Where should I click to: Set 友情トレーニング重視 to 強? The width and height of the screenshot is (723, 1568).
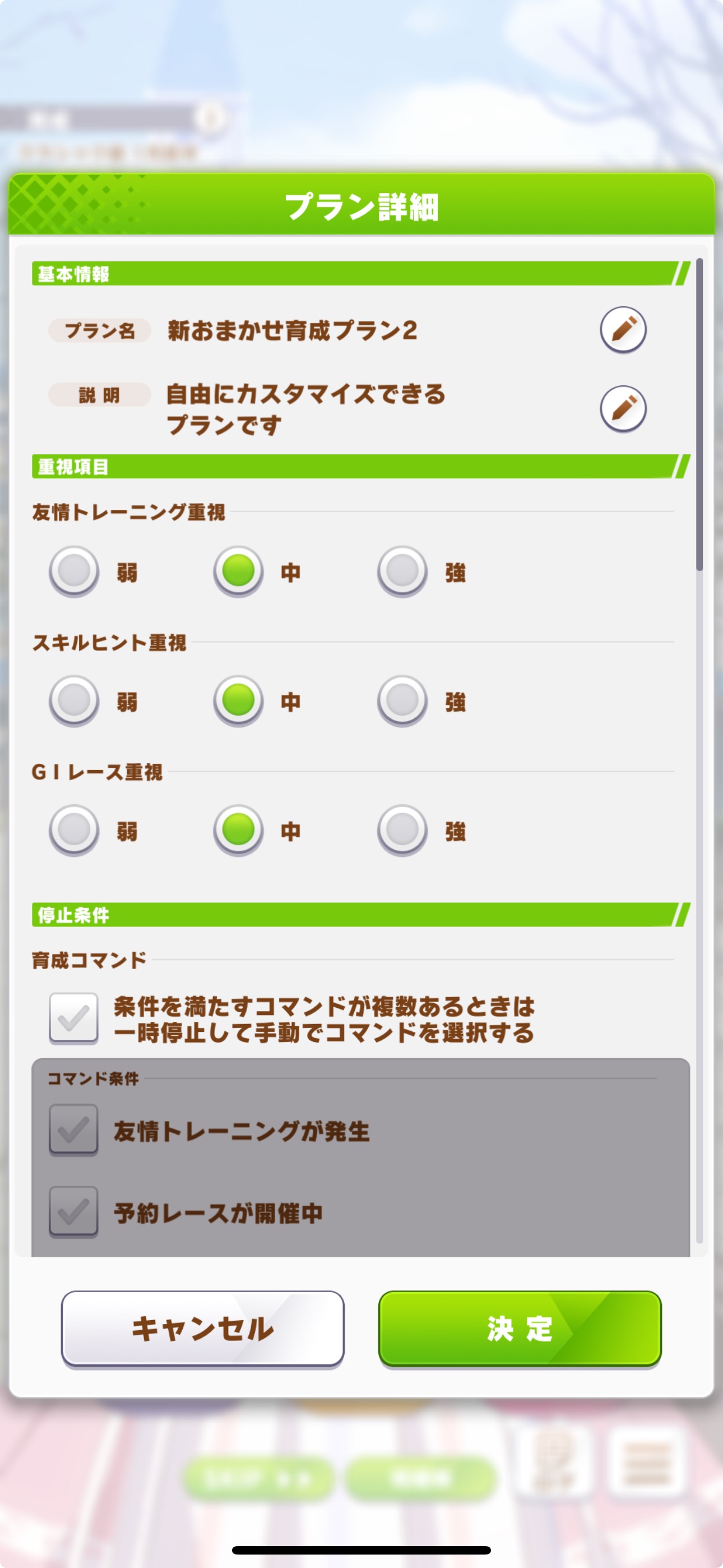(402, 571)
